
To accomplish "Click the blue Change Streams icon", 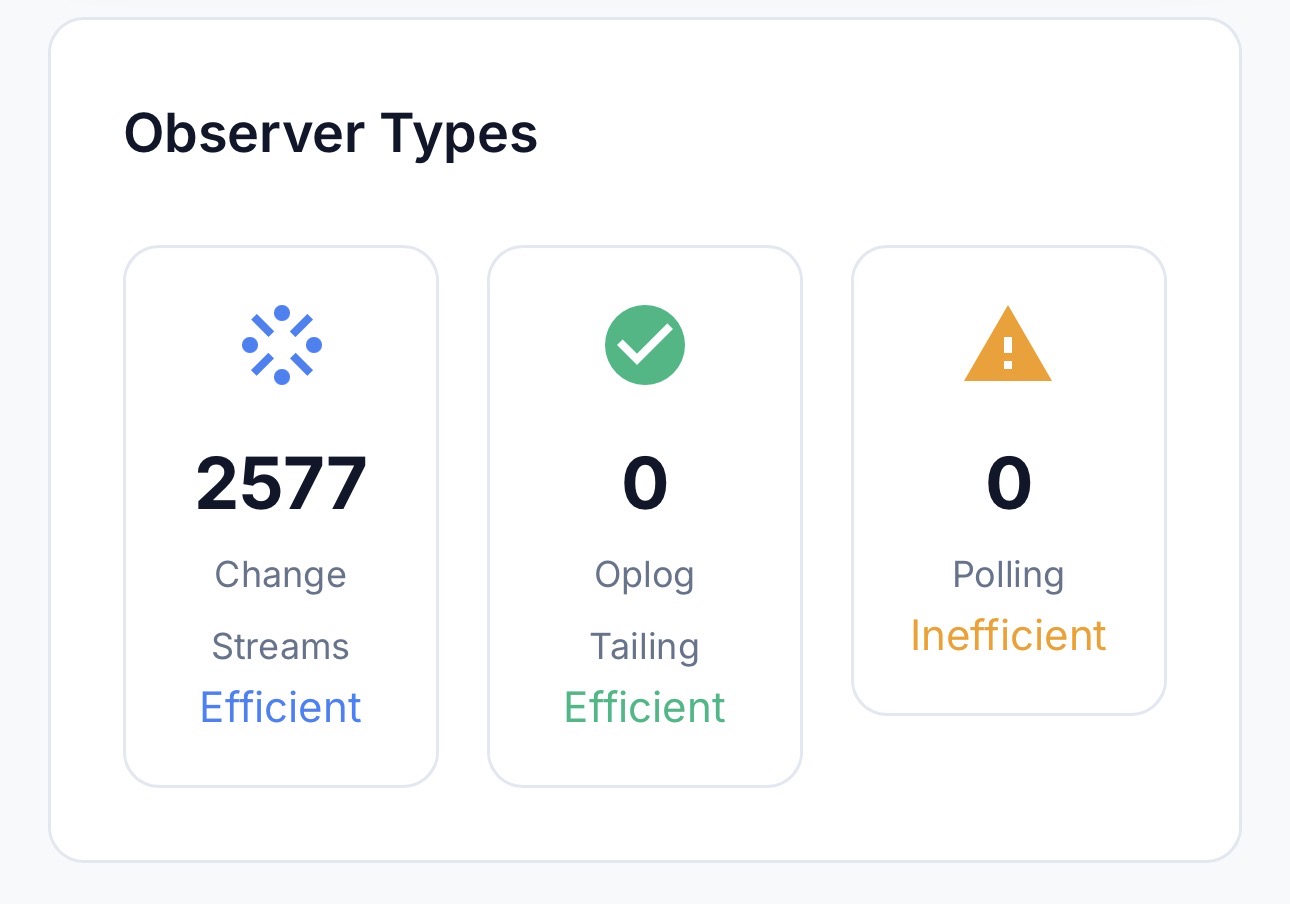I will pos(281,345).
